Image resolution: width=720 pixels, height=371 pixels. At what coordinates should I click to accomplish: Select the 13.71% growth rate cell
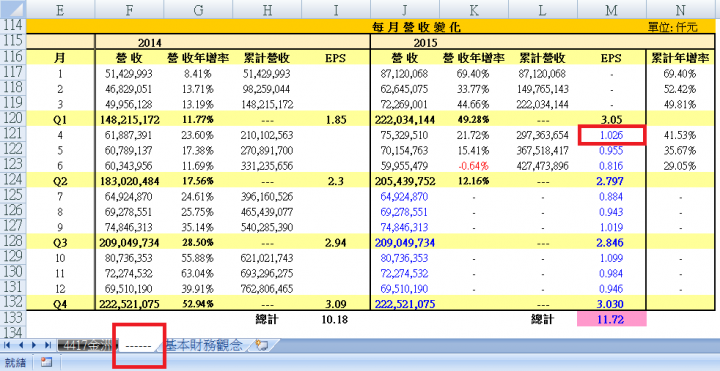[x=198, y=89]
